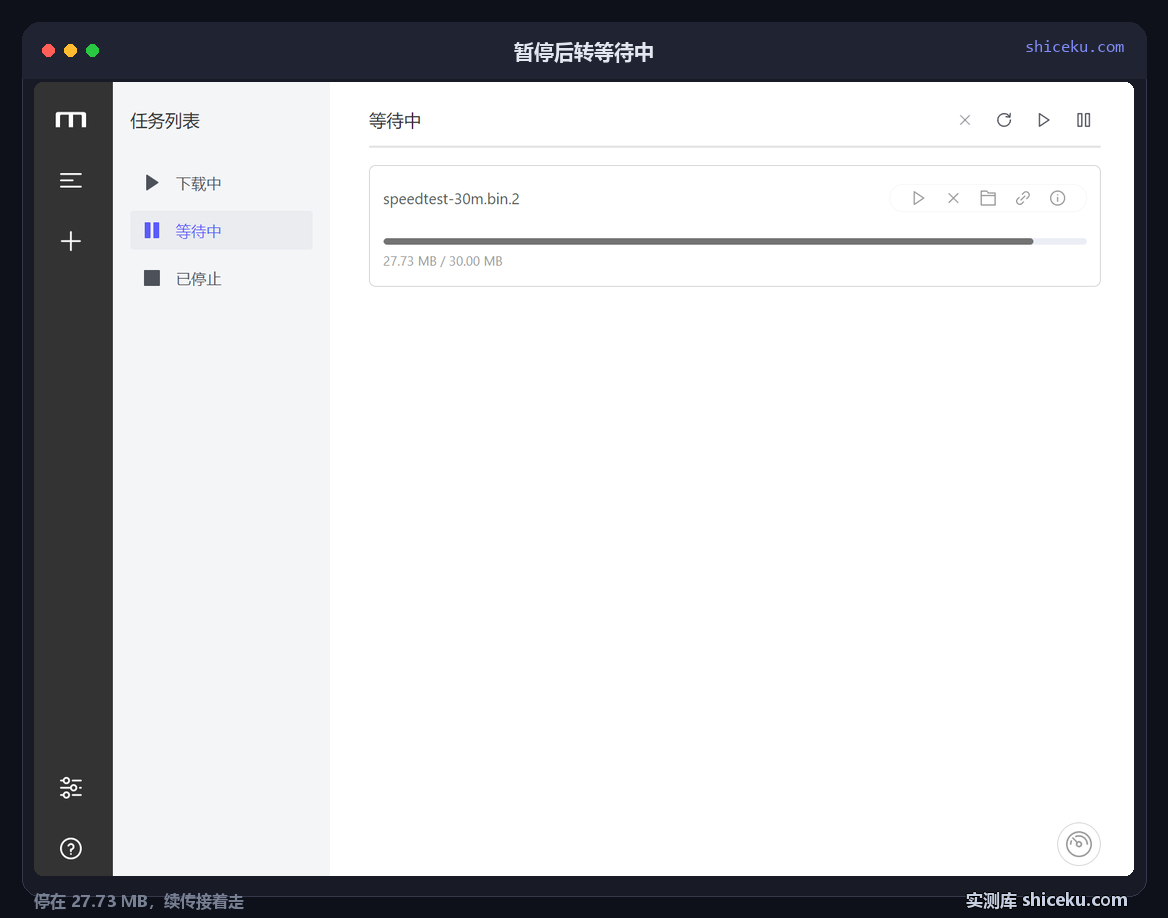The width and height of the screenshot is (1168, 918).
Task: Show info for speedtest-30m.bin.2 task
Action: 1058,198
